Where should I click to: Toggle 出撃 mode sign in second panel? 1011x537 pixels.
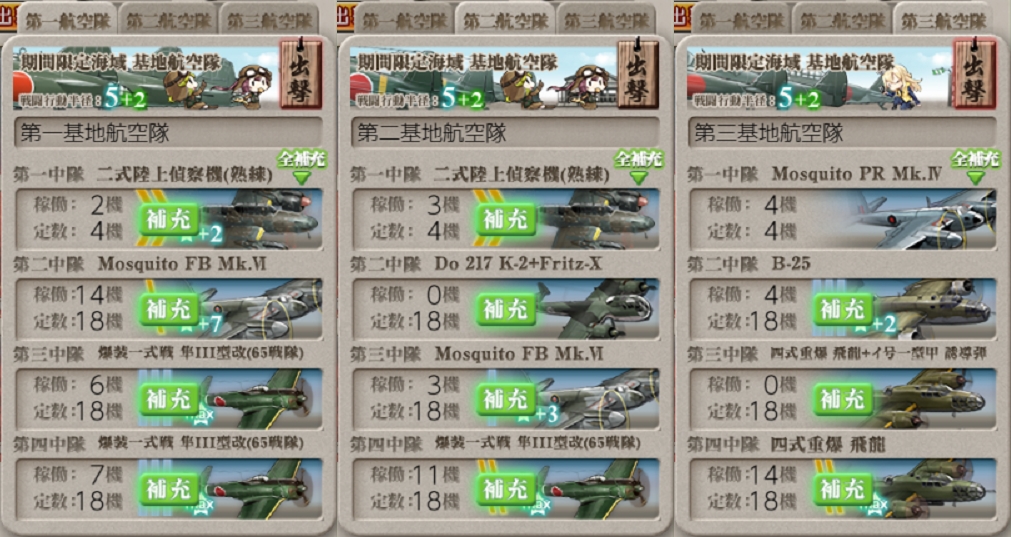coord(638,73)
